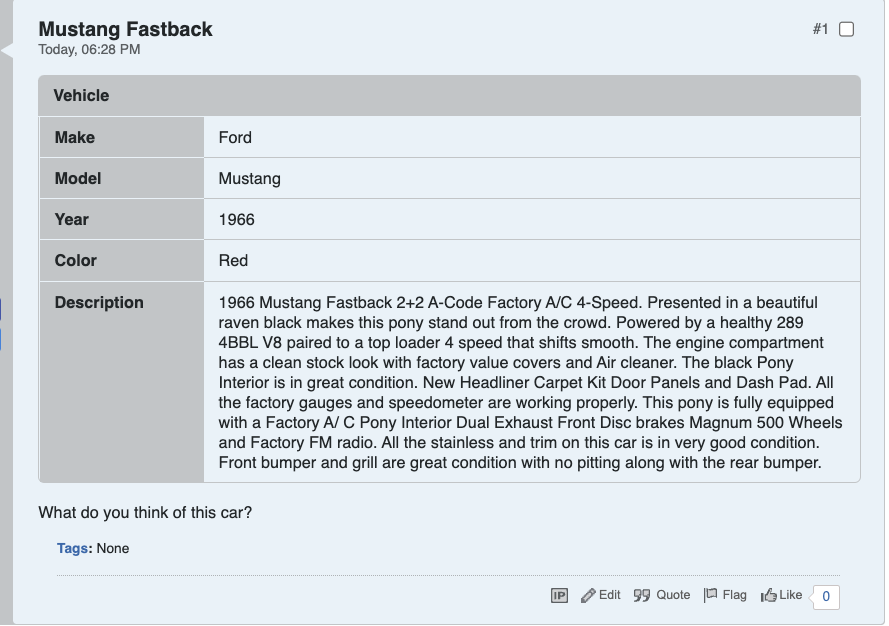
Task: Click the Like text label
Action: (x=790, y=595)
